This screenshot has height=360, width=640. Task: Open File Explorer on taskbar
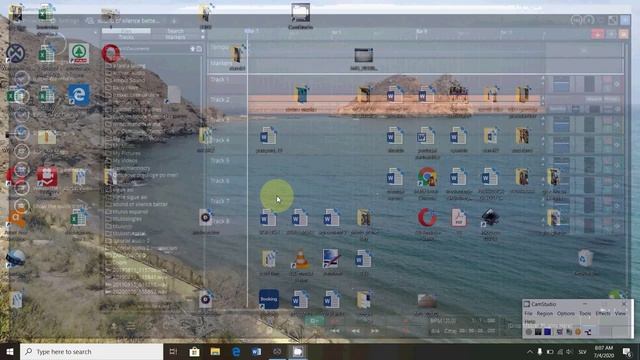(x=215, y=351)
